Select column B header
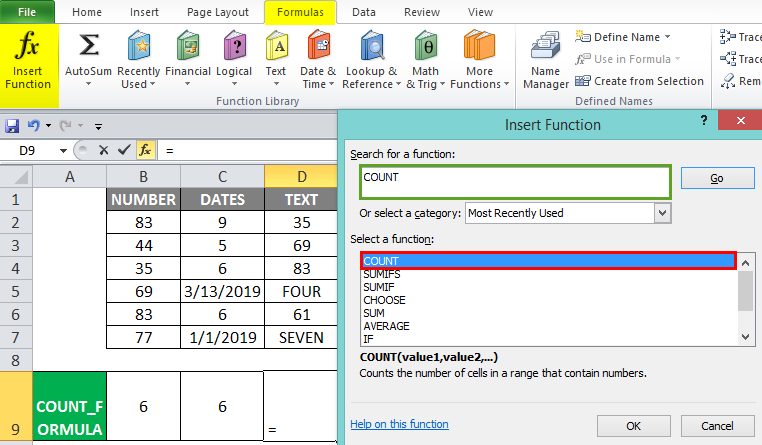762x445 pixels. click(143, 176)
